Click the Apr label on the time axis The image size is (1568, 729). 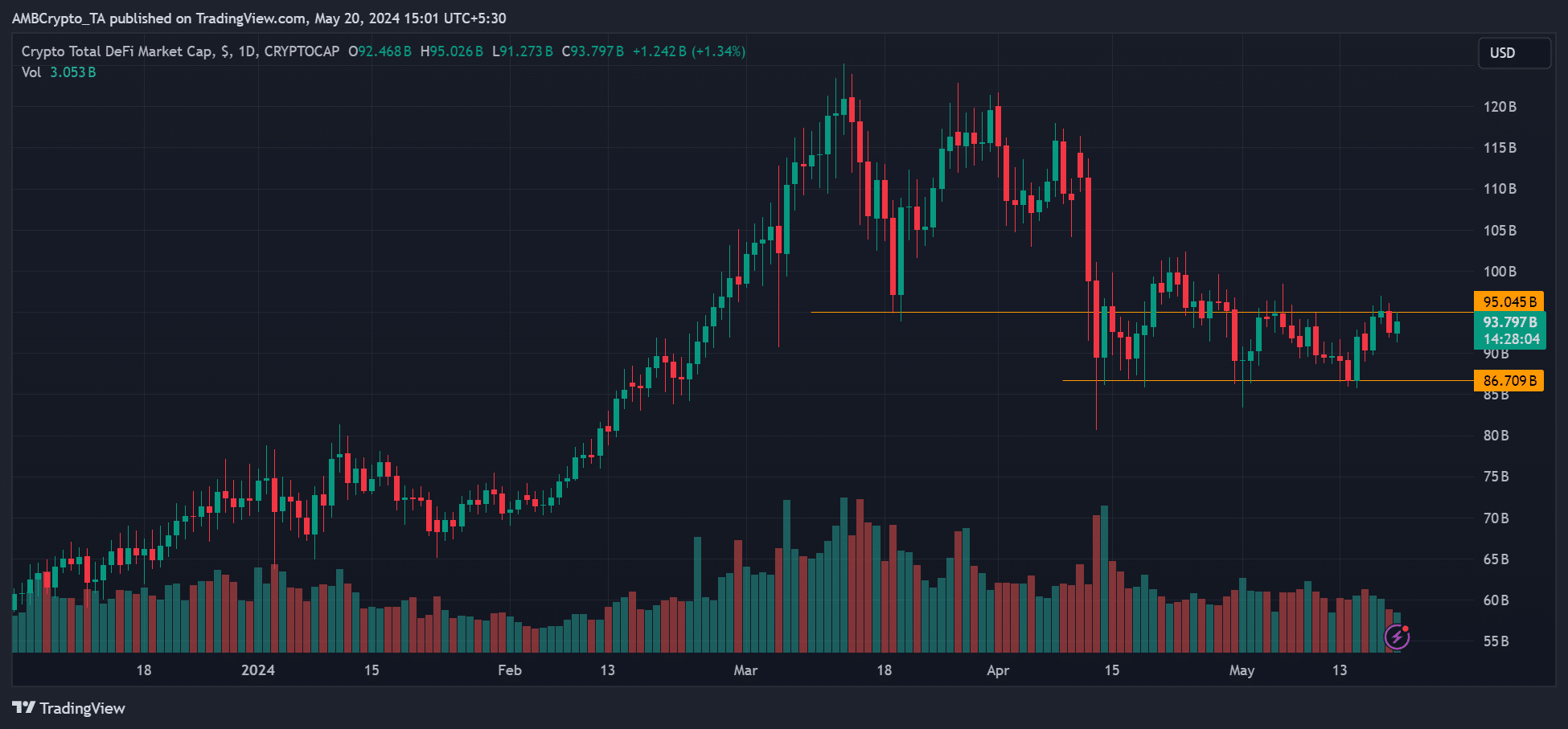coord(998,670)
